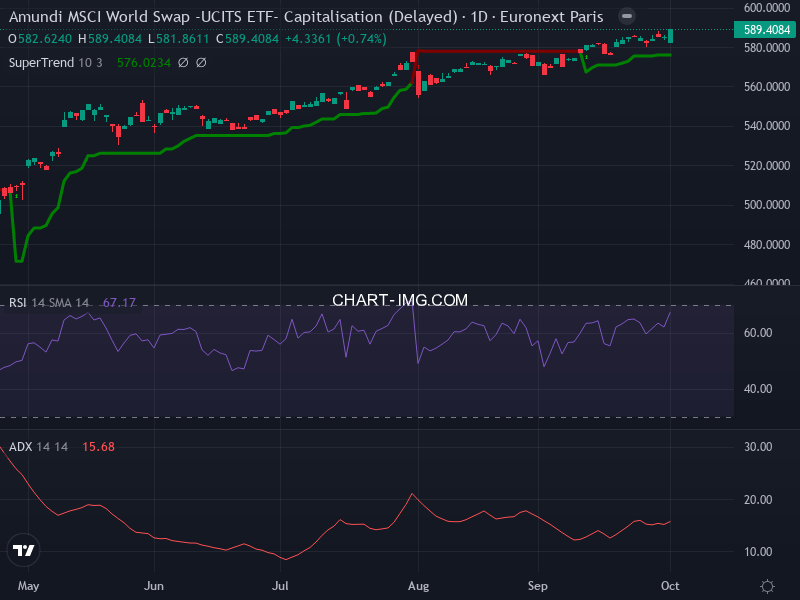The height and width of the screenshot is (600, 800).
Task: Click the latest green candle
Action: [x=670, y=36]
